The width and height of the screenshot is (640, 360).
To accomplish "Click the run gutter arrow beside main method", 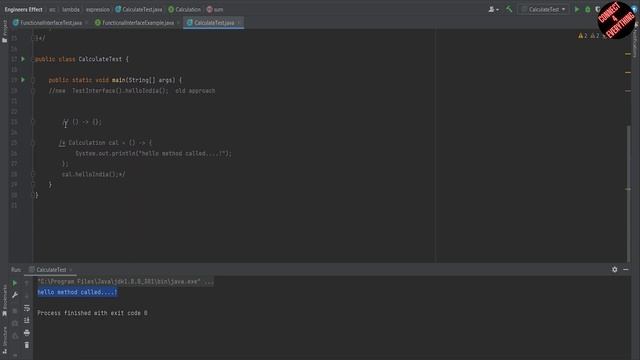I will (x=23, y=80).
